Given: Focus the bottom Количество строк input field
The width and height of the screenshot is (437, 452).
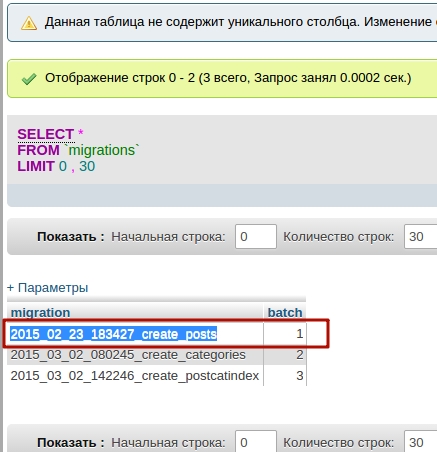Looking at the screenshot, I should (x=421, y=441).
